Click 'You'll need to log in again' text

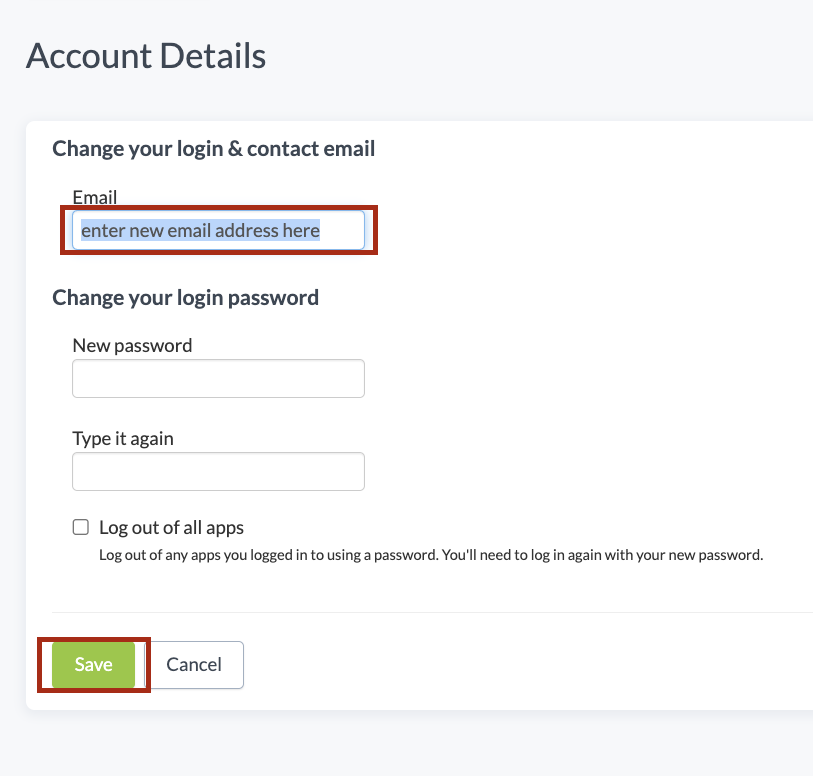(x=530, y=554)
